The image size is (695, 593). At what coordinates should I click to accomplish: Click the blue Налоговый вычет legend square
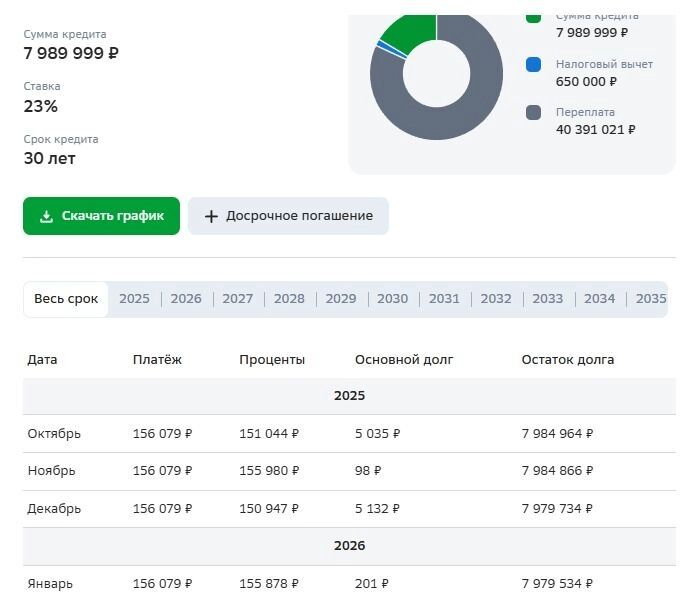534,65
